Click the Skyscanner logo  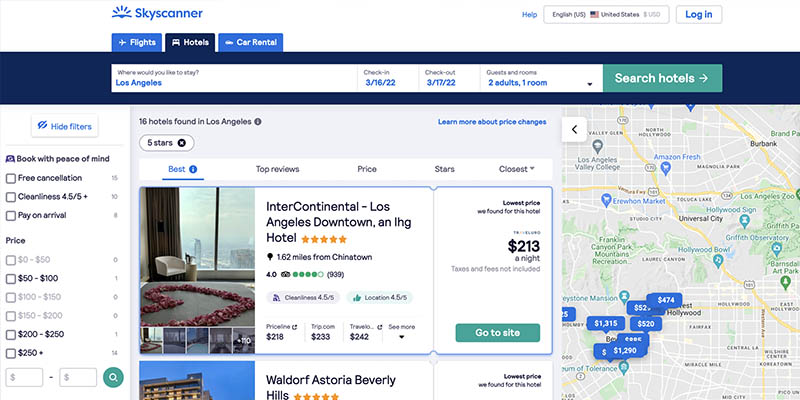[x=156, y=14]
